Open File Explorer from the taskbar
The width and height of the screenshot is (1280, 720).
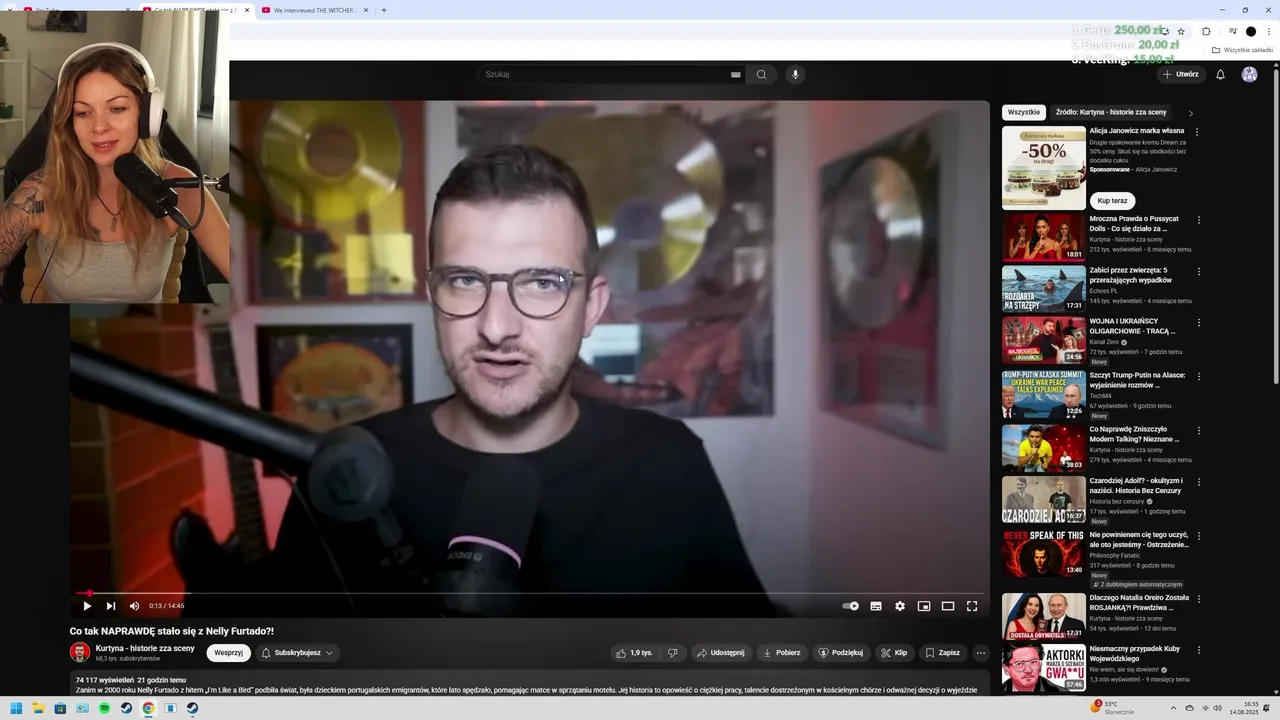[x=38, y=708]
